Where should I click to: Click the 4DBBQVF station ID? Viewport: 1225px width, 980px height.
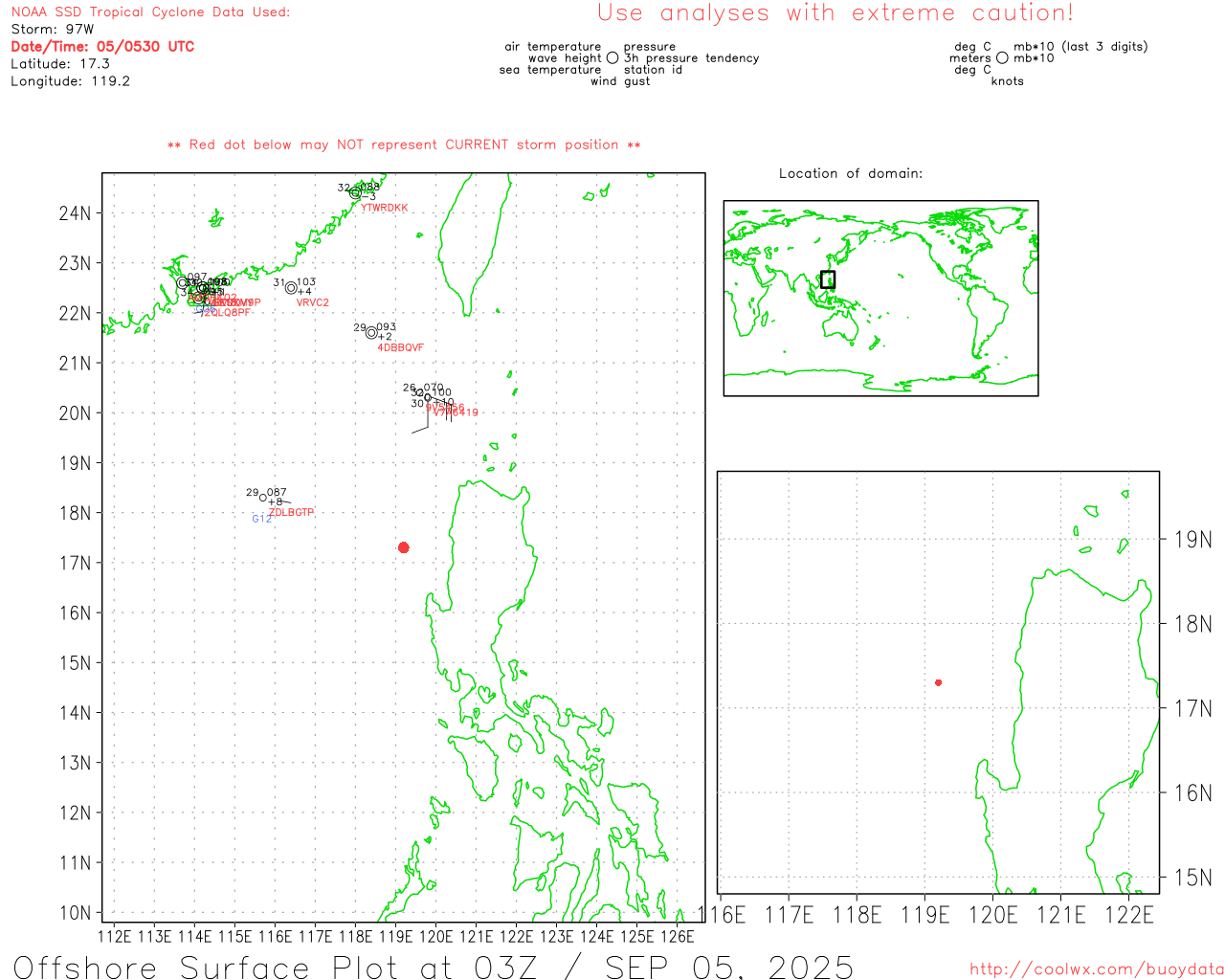coord(400,347)
